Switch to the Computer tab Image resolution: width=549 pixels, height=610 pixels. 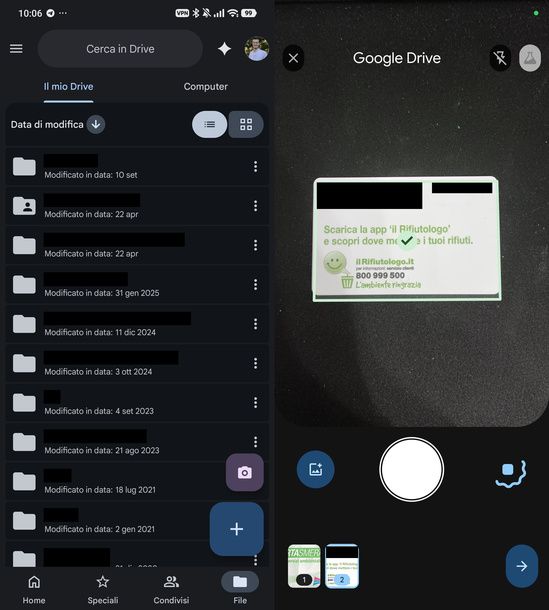point(205,86)
